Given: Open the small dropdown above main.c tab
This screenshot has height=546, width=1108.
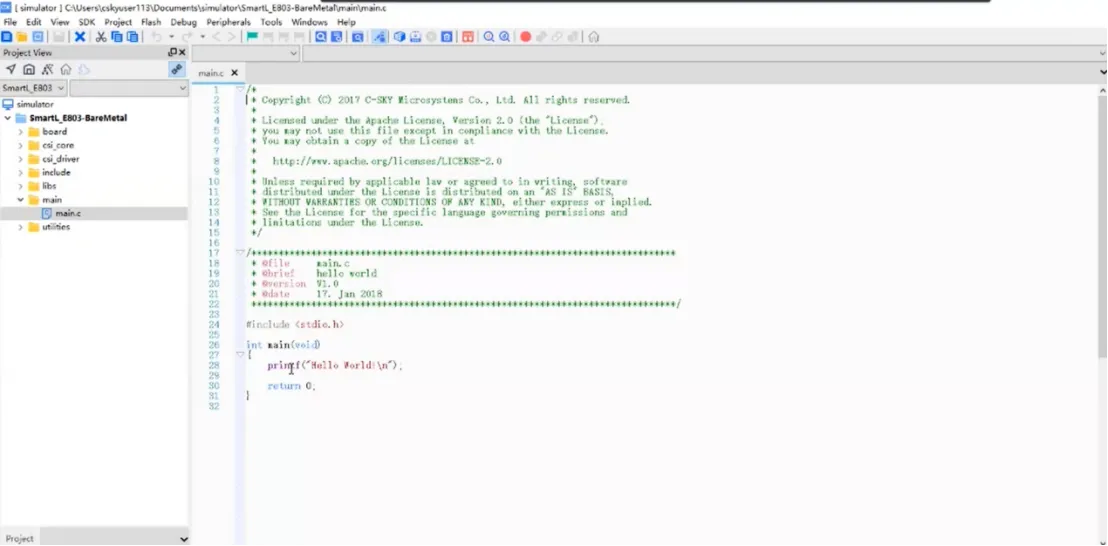Looking at the screenshot, I should click(246, 54).
